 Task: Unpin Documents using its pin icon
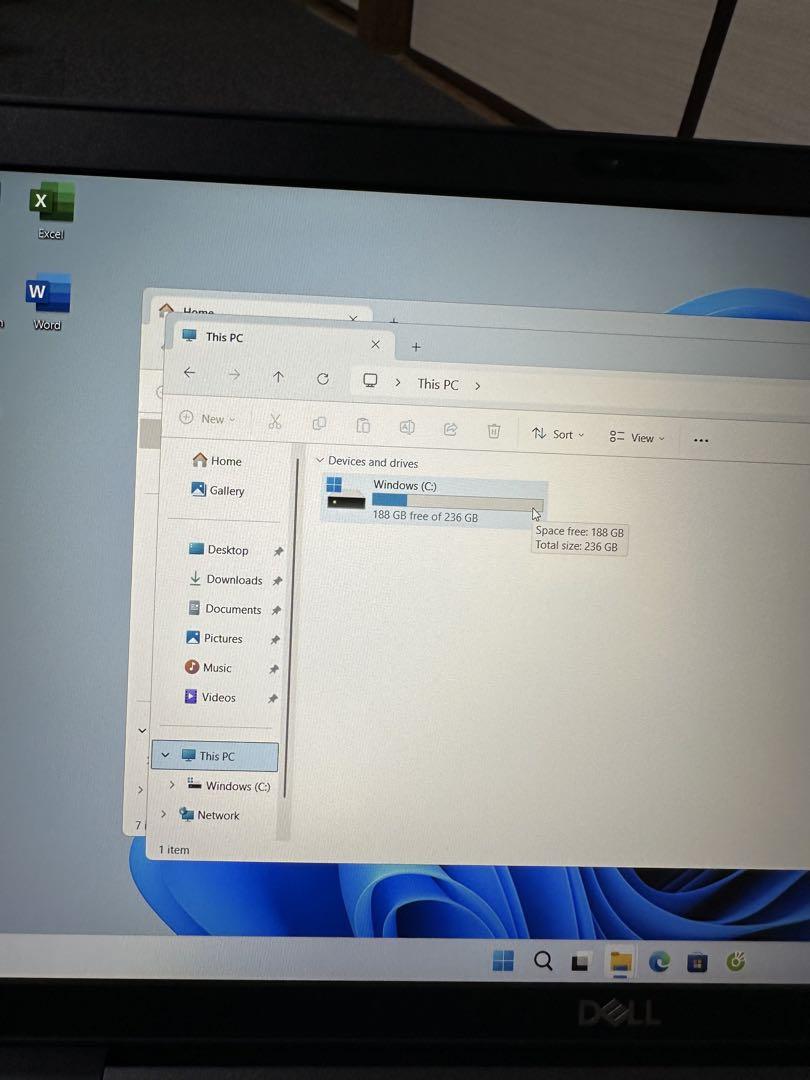tap(276, 610)
